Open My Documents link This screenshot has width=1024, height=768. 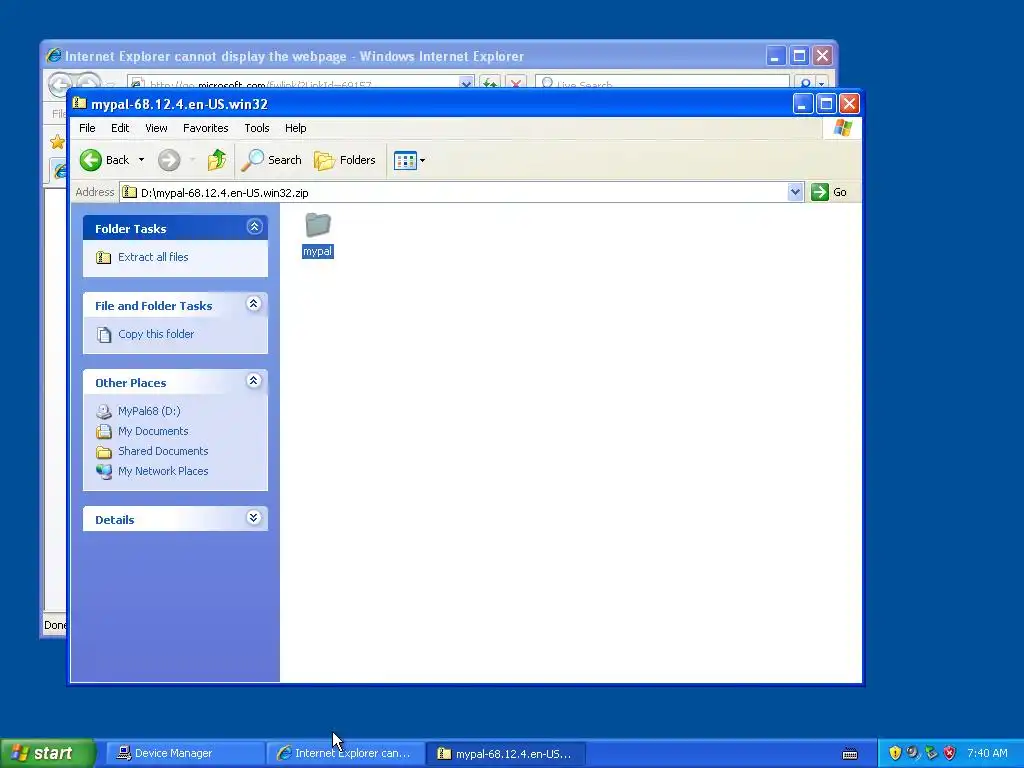point(153,431)
